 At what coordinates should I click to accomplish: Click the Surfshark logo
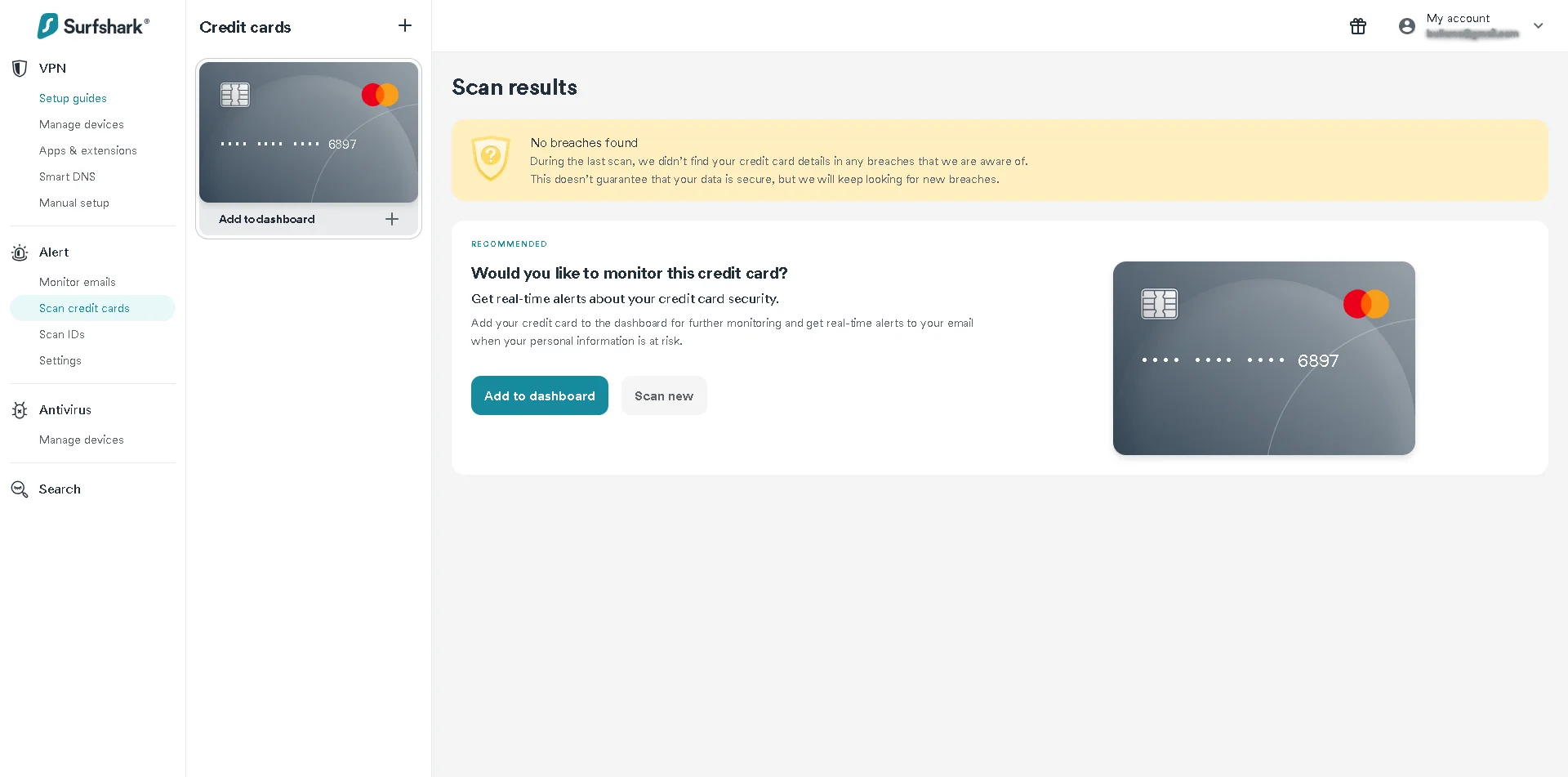click(93, 26)
